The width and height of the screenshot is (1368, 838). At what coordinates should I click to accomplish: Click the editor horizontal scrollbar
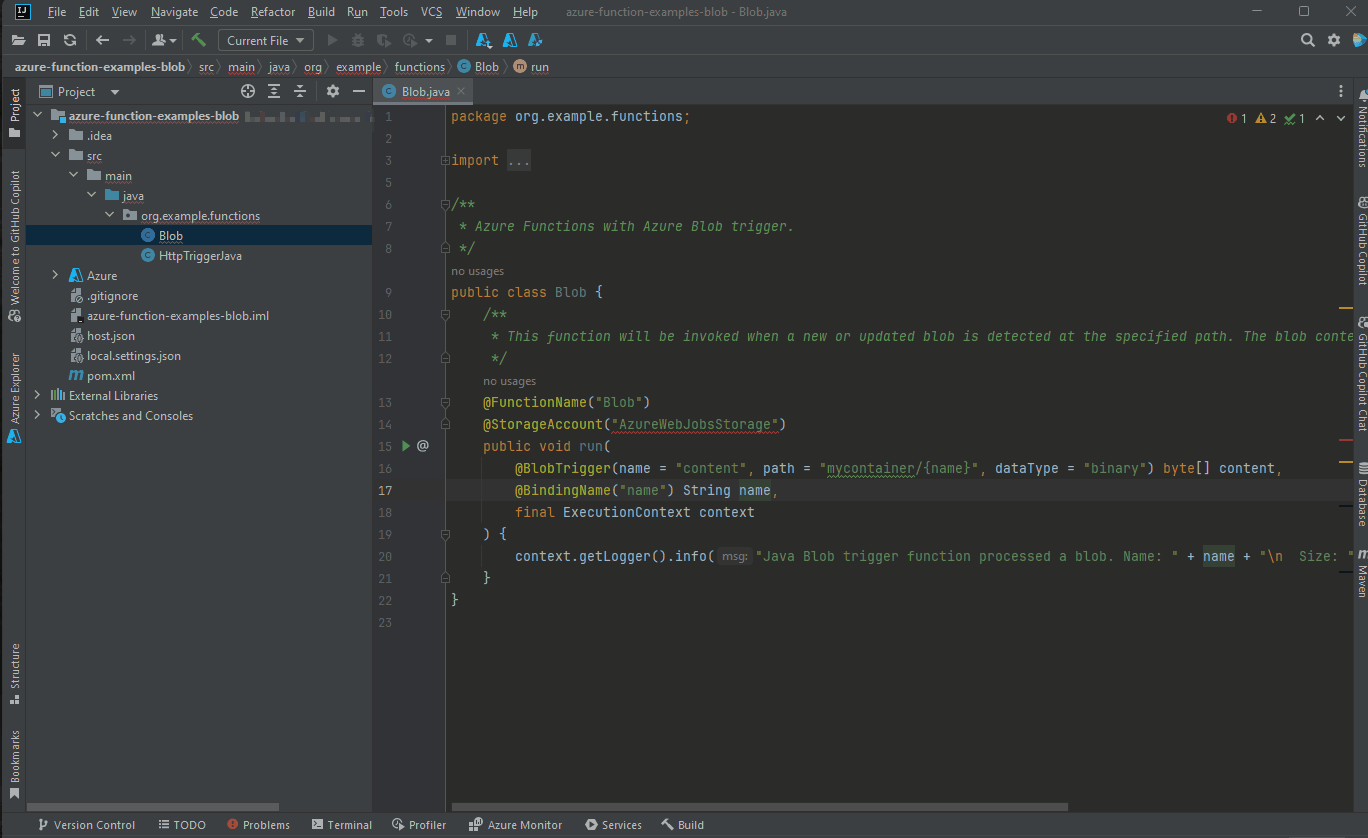(x=759, y=807)
